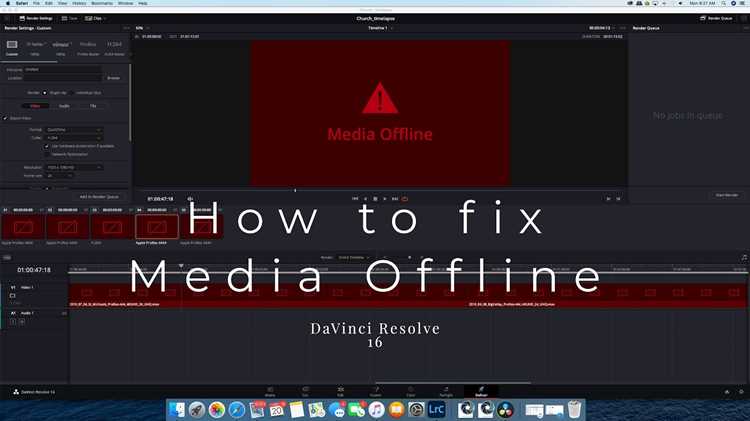
Task: Select Individual clips render option
Action: click(x=72, y=93)
